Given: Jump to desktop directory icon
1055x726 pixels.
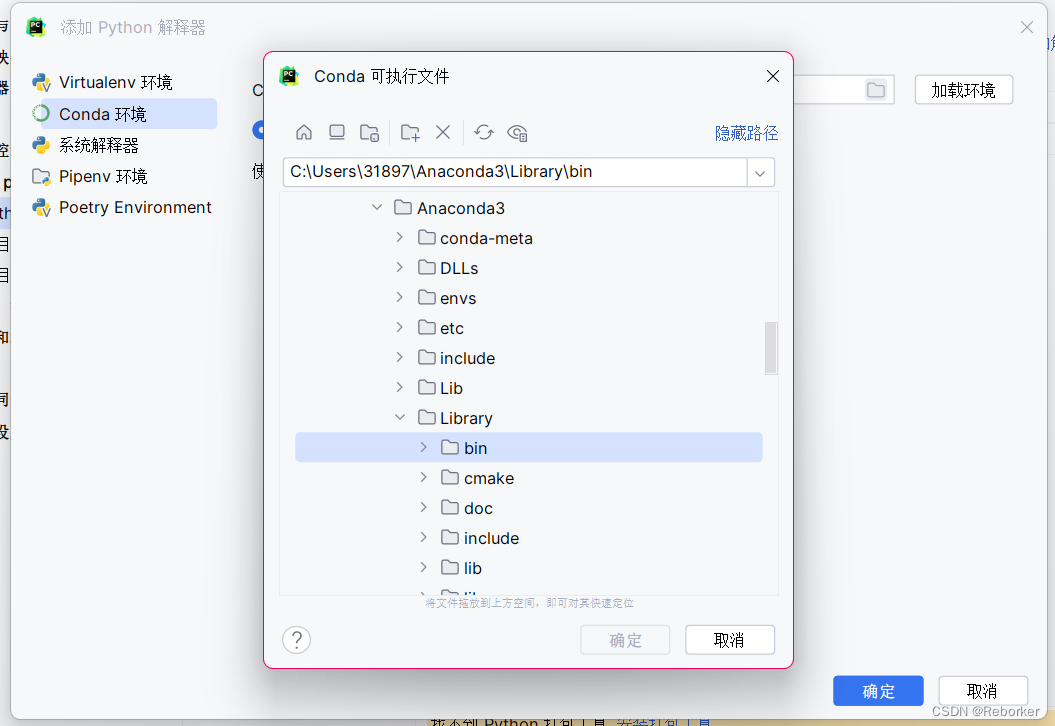Looking at the screenshot, I should pyautogui.click(x=337, y=133).
